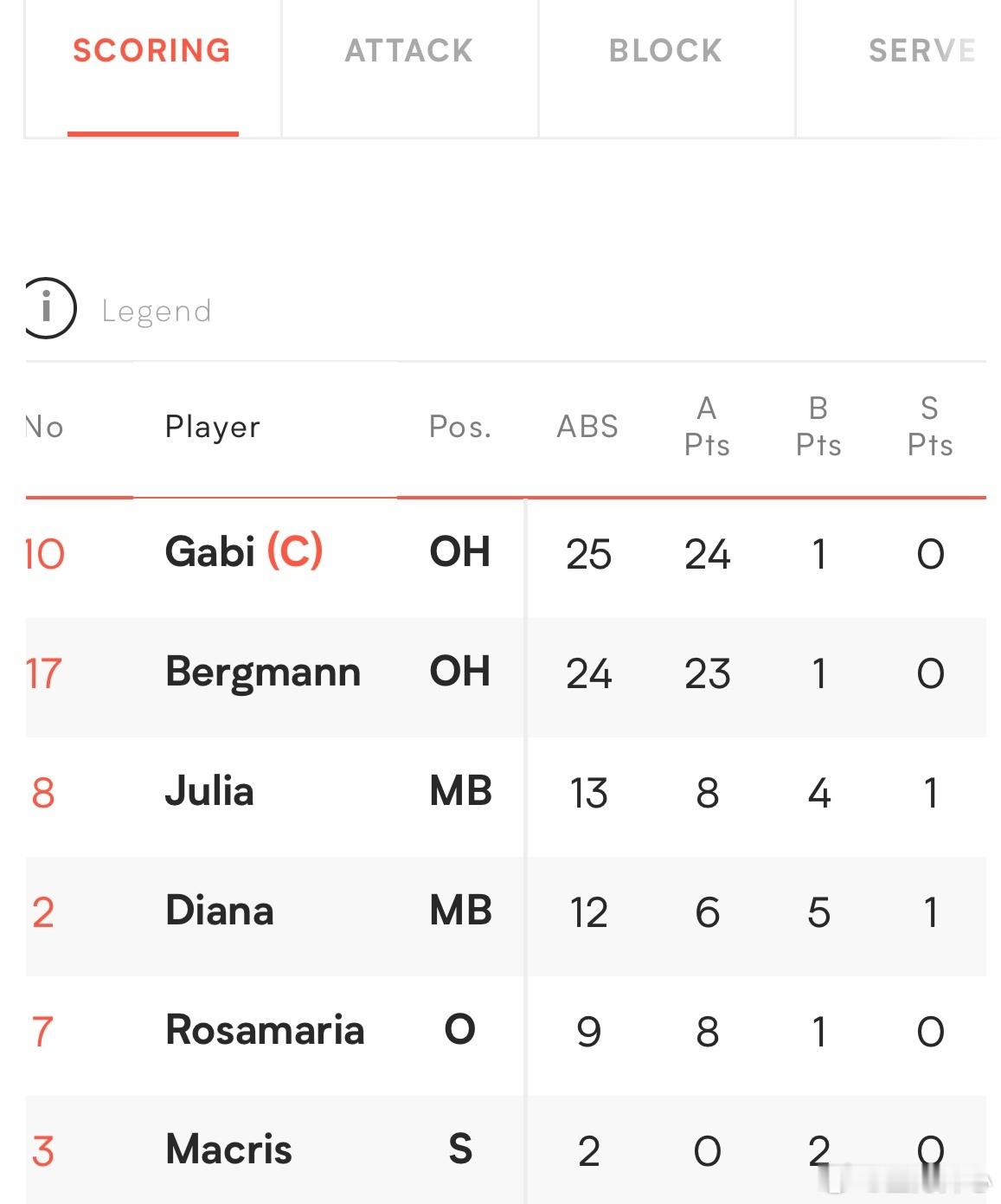This screenshot has height=1204, width=1001.
Task: Select player Diana name
Action: pos(220,911)
